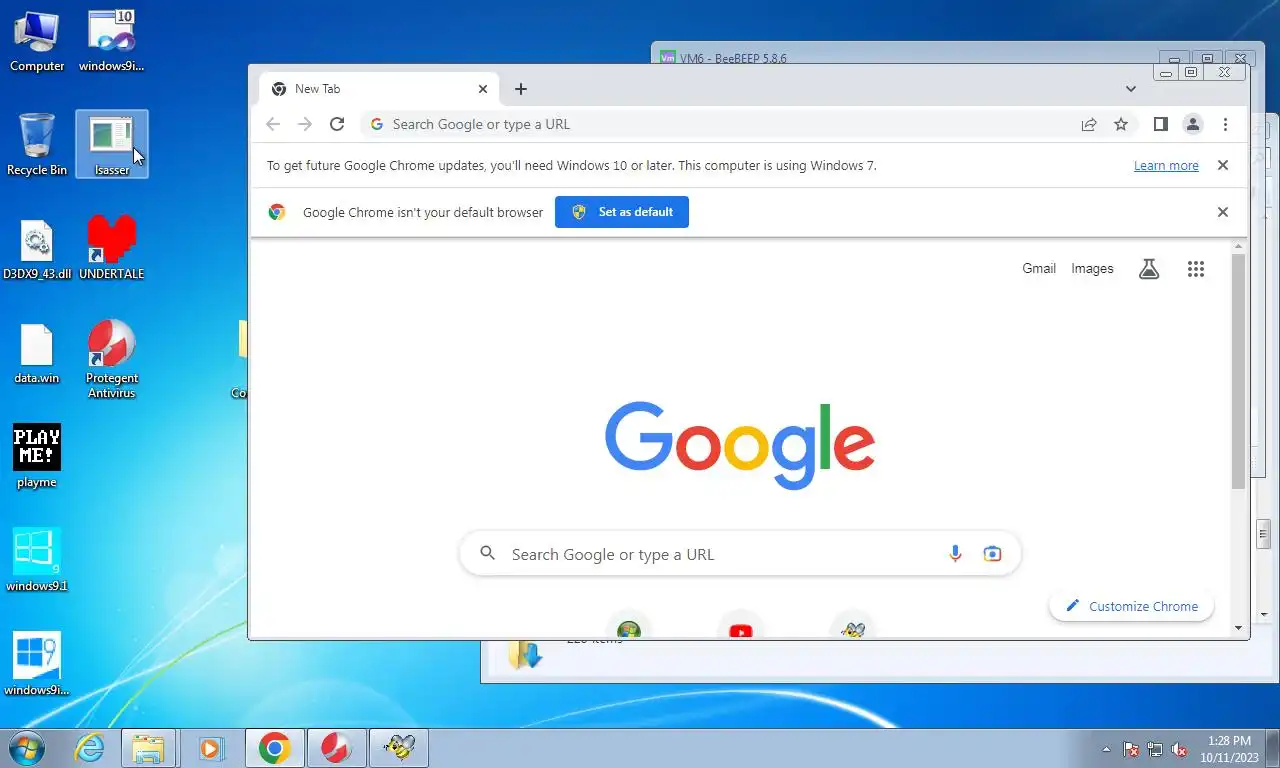Open tab search chevron
Image resolution: width=1280 pixels, height=768 pixels.
coord(1131,89)
